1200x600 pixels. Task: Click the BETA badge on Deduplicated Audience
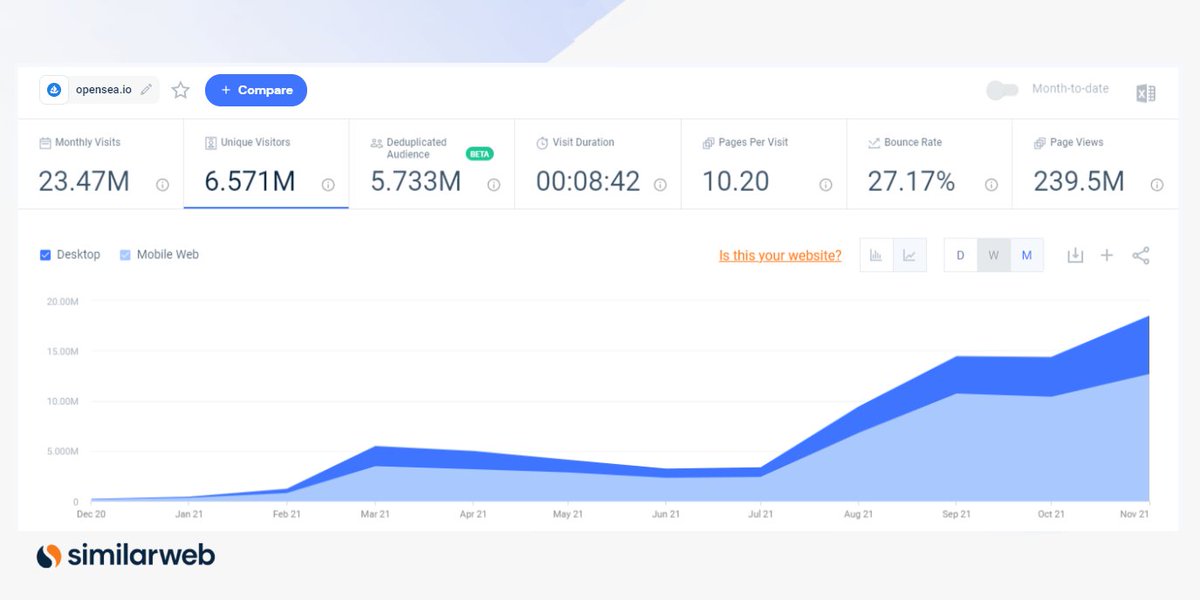pyautogui.click(x=480, y=154)
